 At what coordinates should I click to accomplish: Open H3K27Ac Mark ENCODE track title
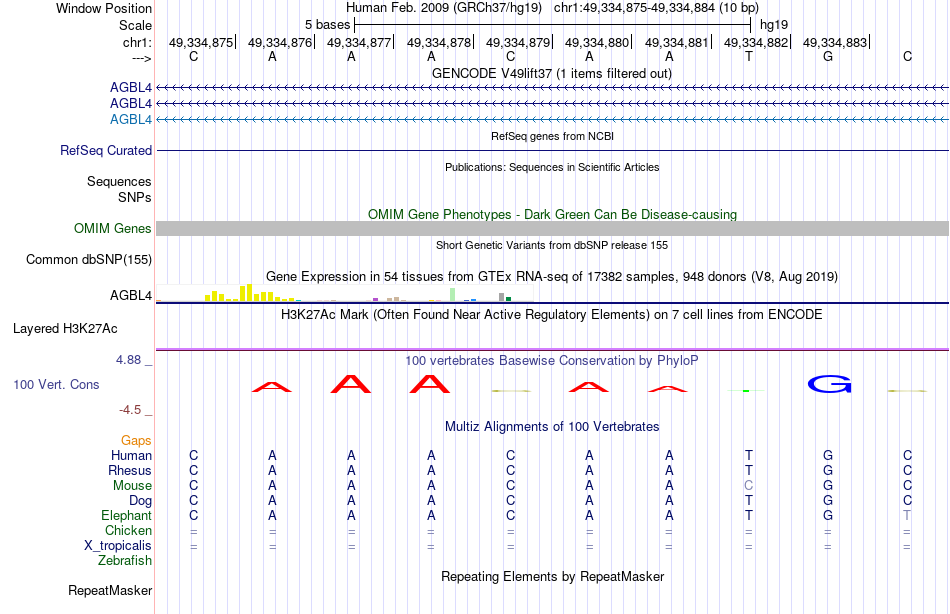pos(551,315)
